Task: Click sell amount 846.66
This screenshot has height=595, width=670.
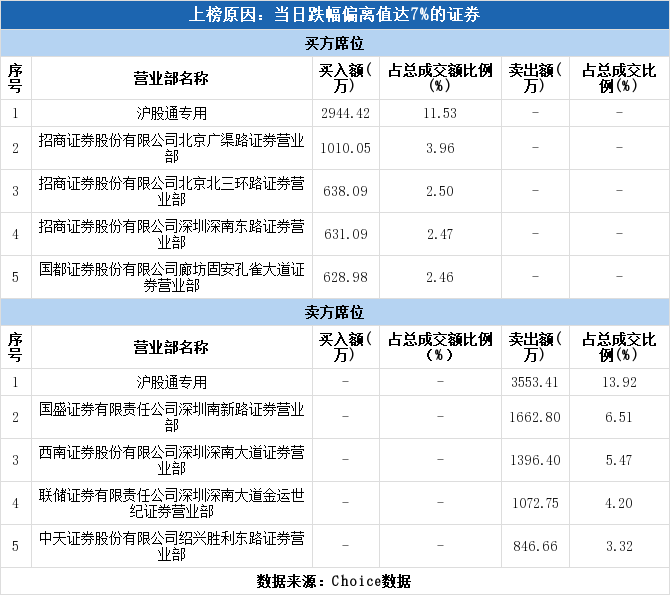Action: tap(535, 546)
